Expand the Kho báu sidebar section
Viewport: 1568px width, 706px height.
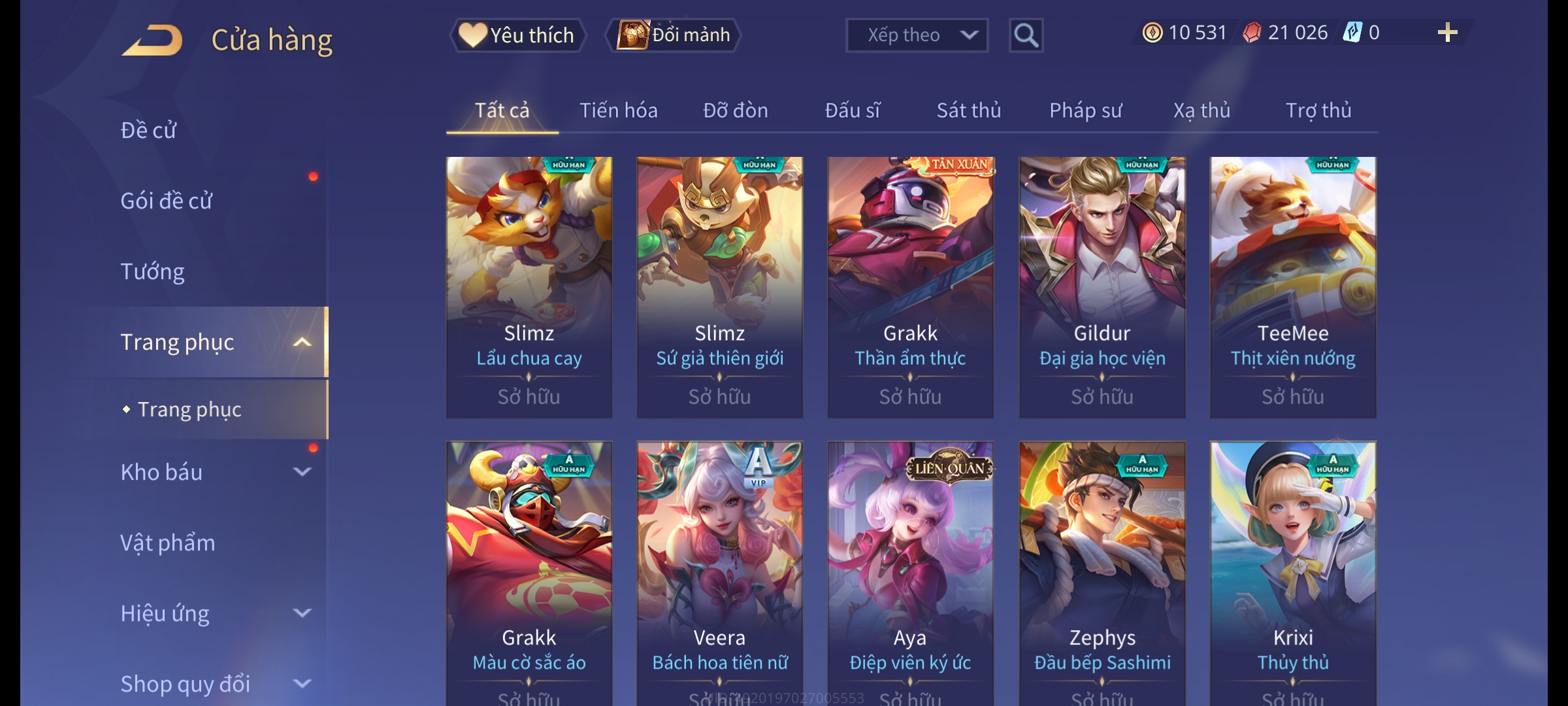(302, 472)
